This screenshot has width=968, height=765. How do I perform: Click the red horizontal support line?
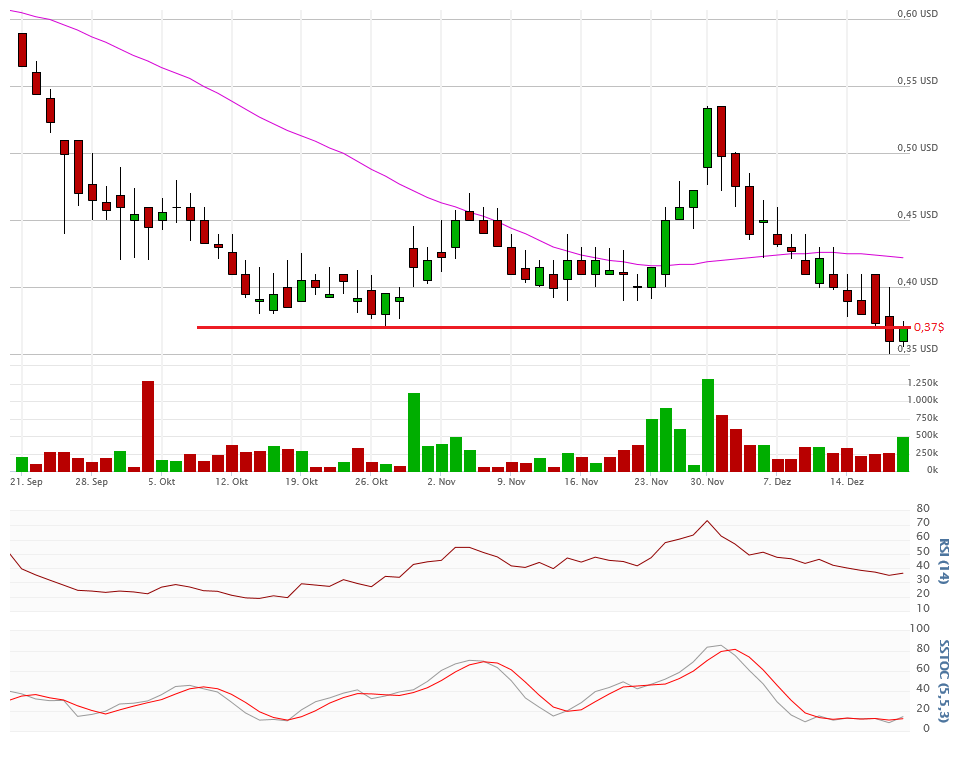500,327
